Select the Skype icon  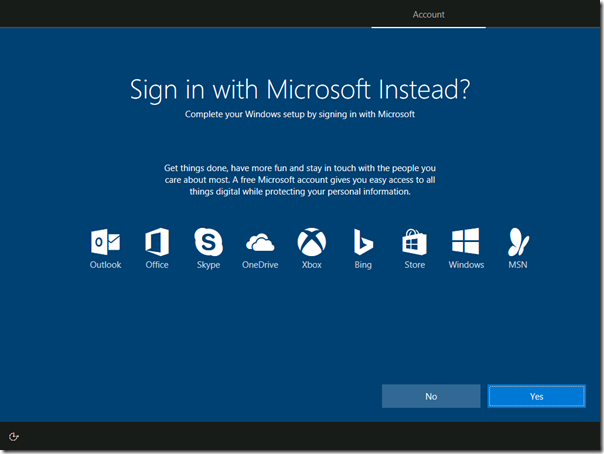208,242
